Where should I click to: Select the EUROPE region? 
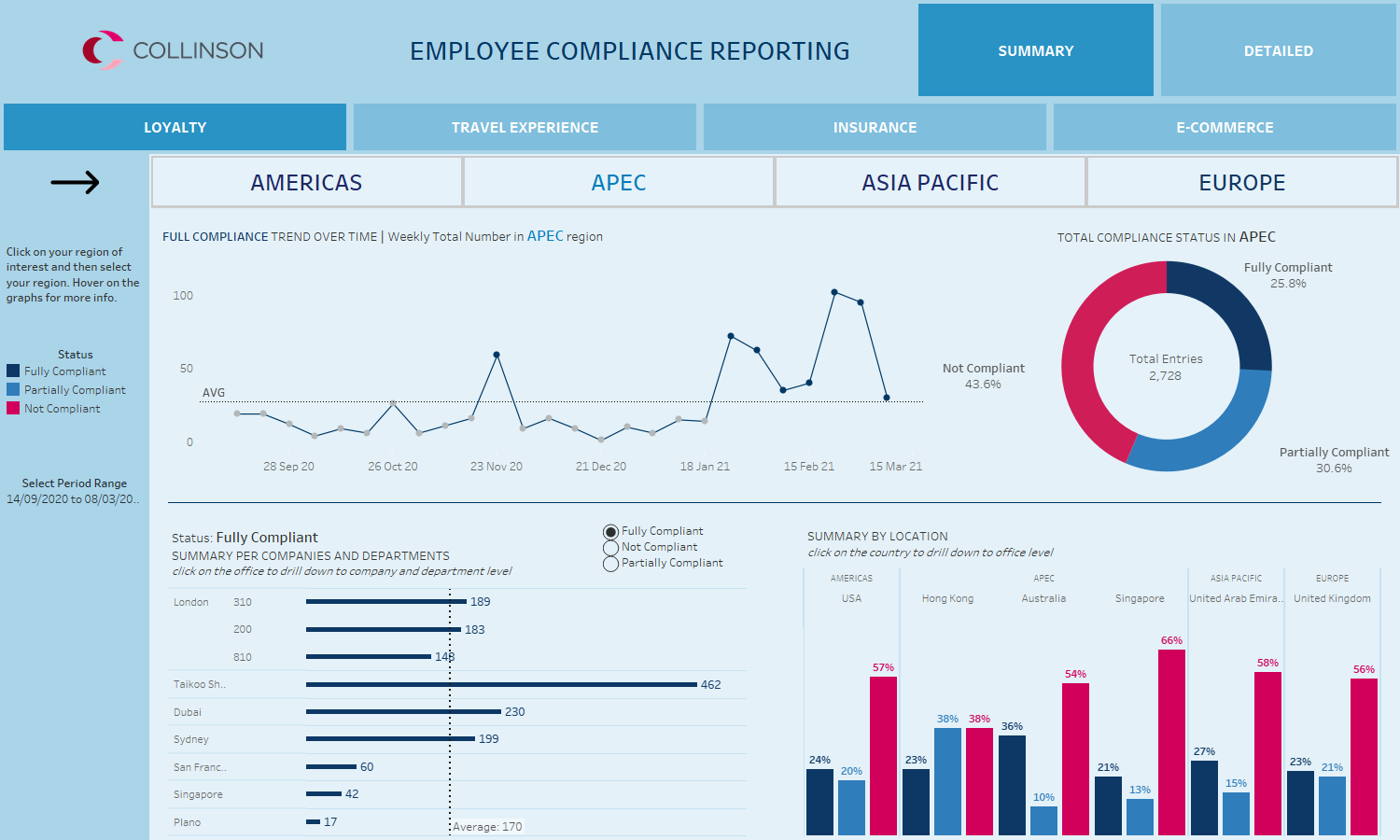coord(1241,182)
